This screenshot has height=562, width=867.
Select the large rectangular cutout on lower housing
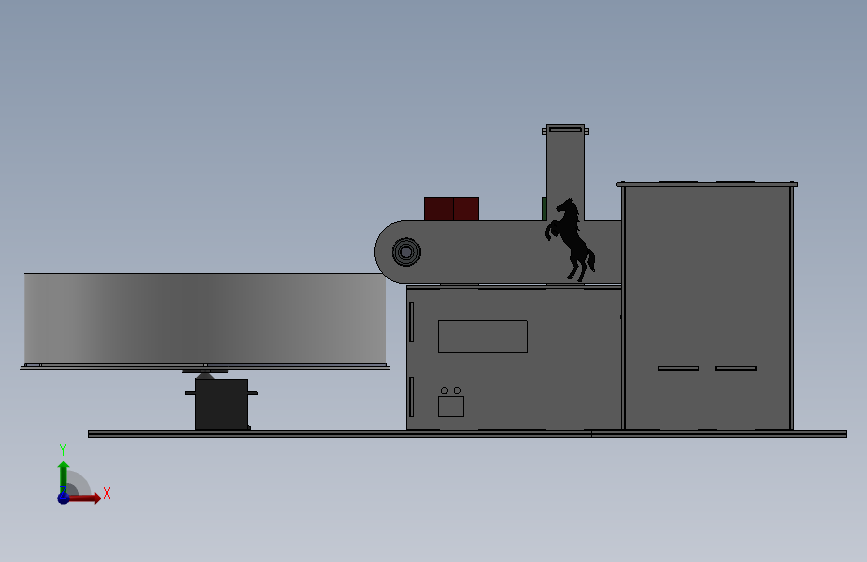coord(483,336)
